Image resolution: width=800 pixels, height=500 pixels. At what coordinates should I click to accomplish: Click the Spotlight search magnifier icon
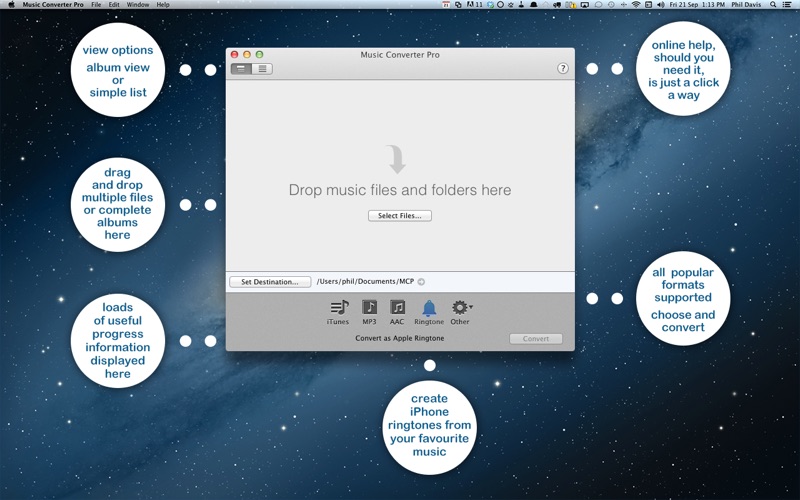773,5
